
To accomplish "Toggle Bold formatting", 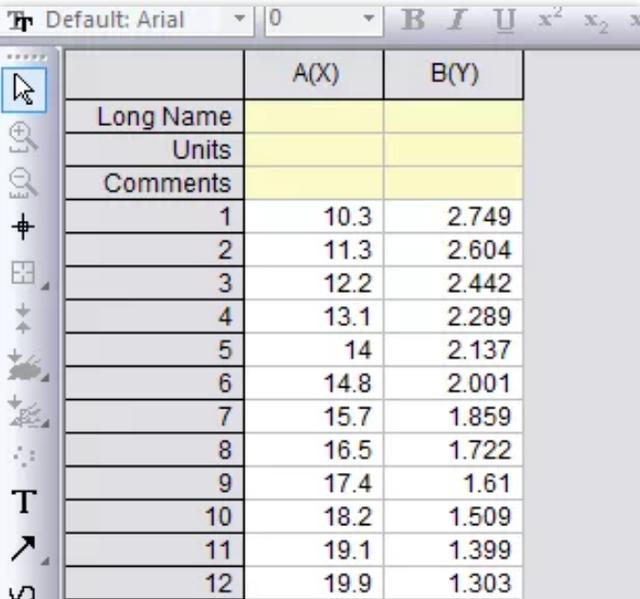I will click(x=413, y=19).
